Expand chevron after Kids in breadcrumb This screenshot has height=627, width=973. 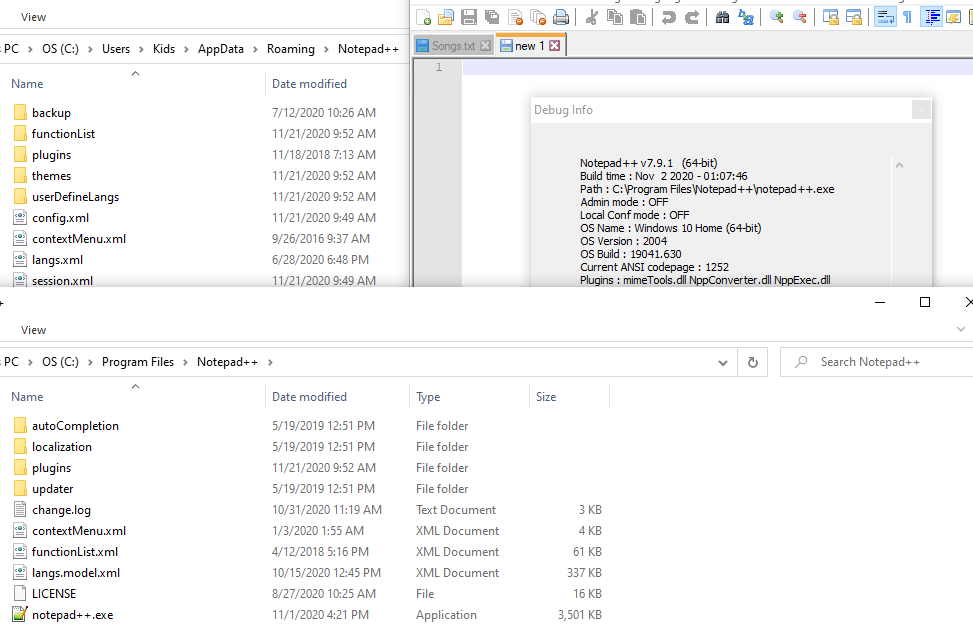click(186, 49)
